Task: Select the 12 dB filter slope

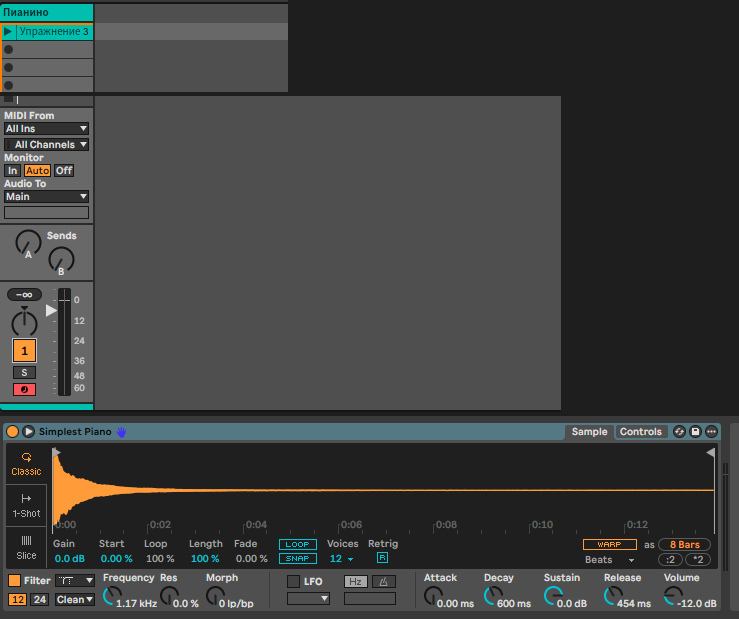Action: [x=18, y=600]
